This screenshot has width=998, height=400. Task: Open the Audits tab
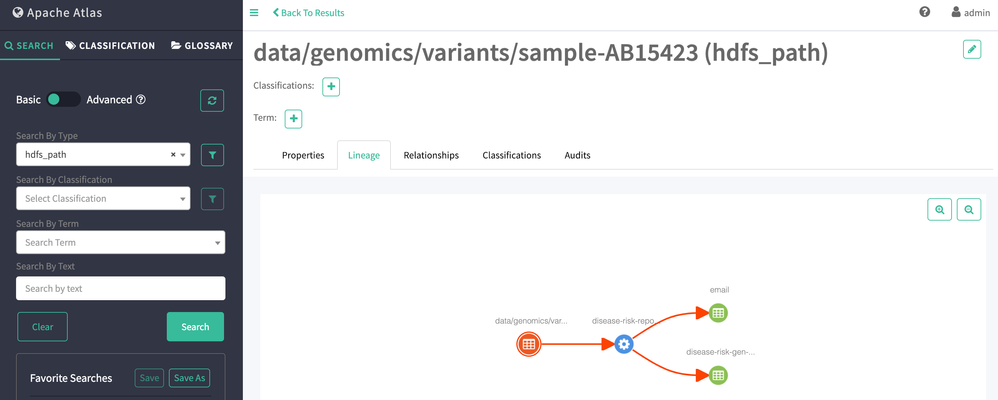pos(577,156)
